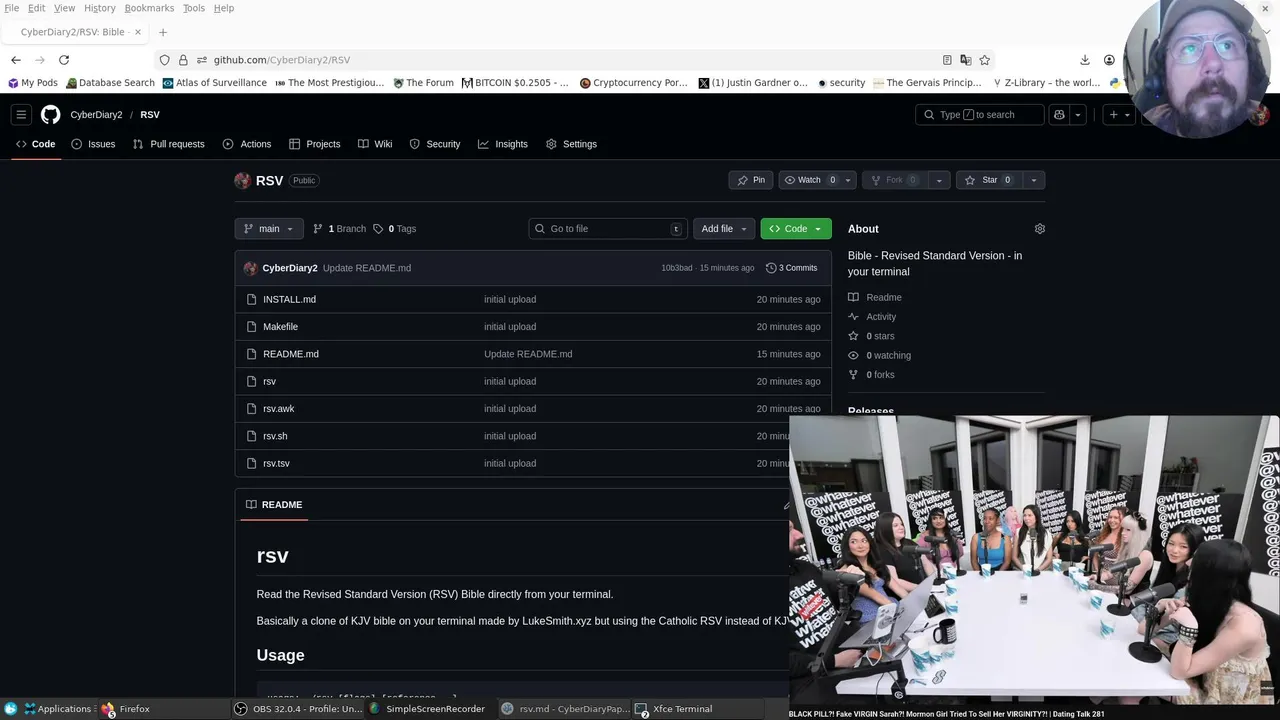This screenshot has width=1280, height=720.
Task: View 0 watching in About sidebar
Action: click(x=880, y=355)
